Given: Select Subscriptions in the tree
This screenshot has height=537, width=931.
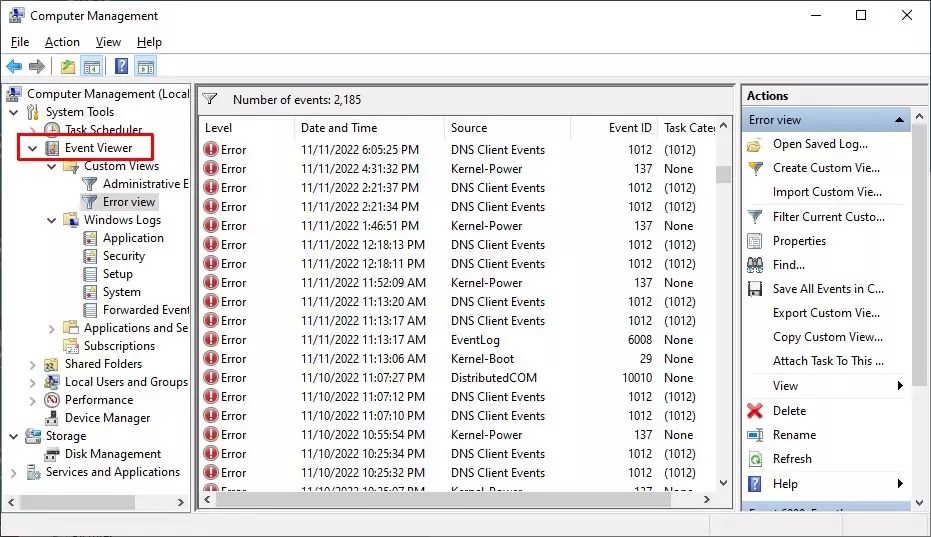Looking at the screenshot, I should tap(119, 346).
